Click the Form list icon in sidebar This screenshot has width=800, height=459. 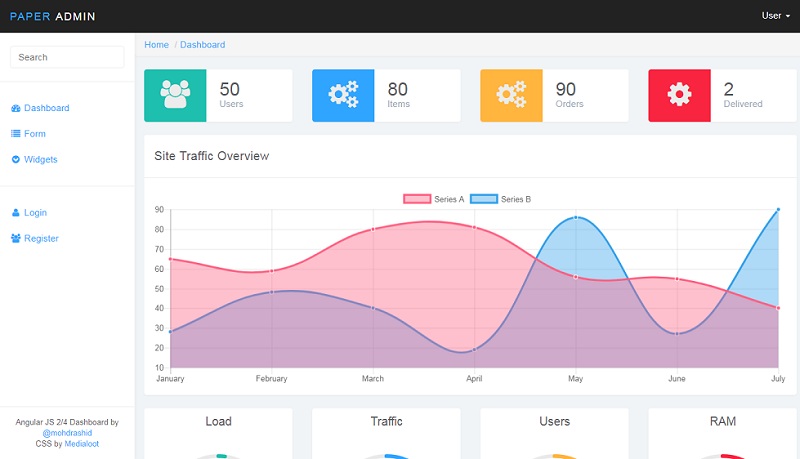pyautogui.click(x=16, y=134)
